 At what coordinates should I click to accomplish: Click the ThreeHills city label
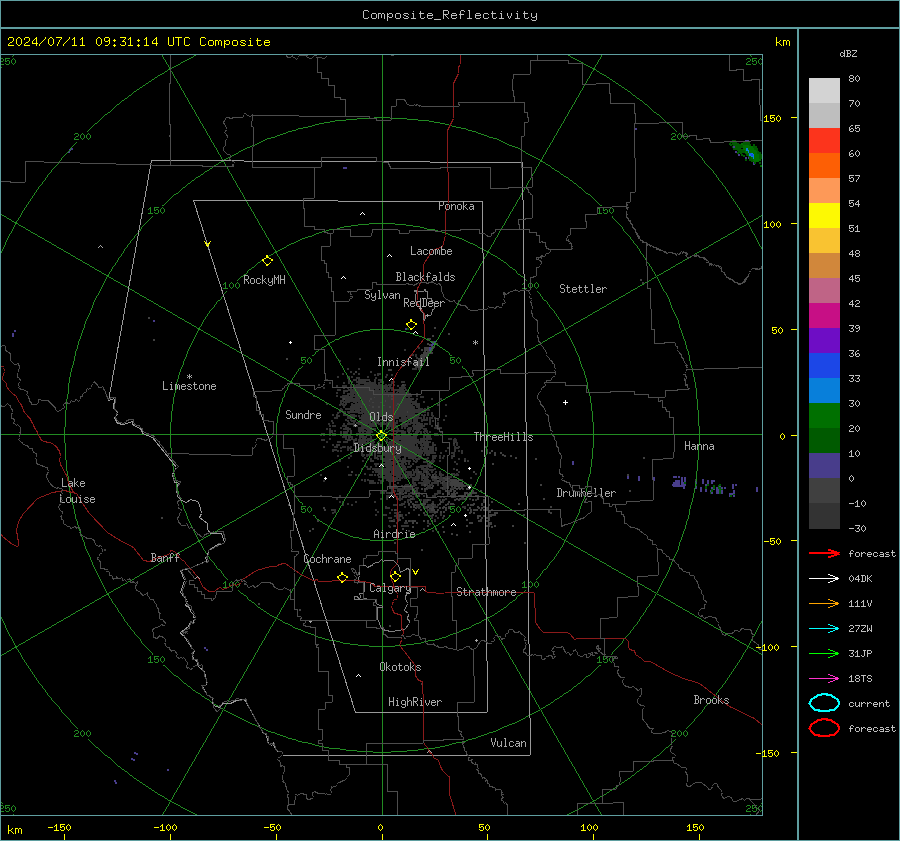(x=503, y=437)
